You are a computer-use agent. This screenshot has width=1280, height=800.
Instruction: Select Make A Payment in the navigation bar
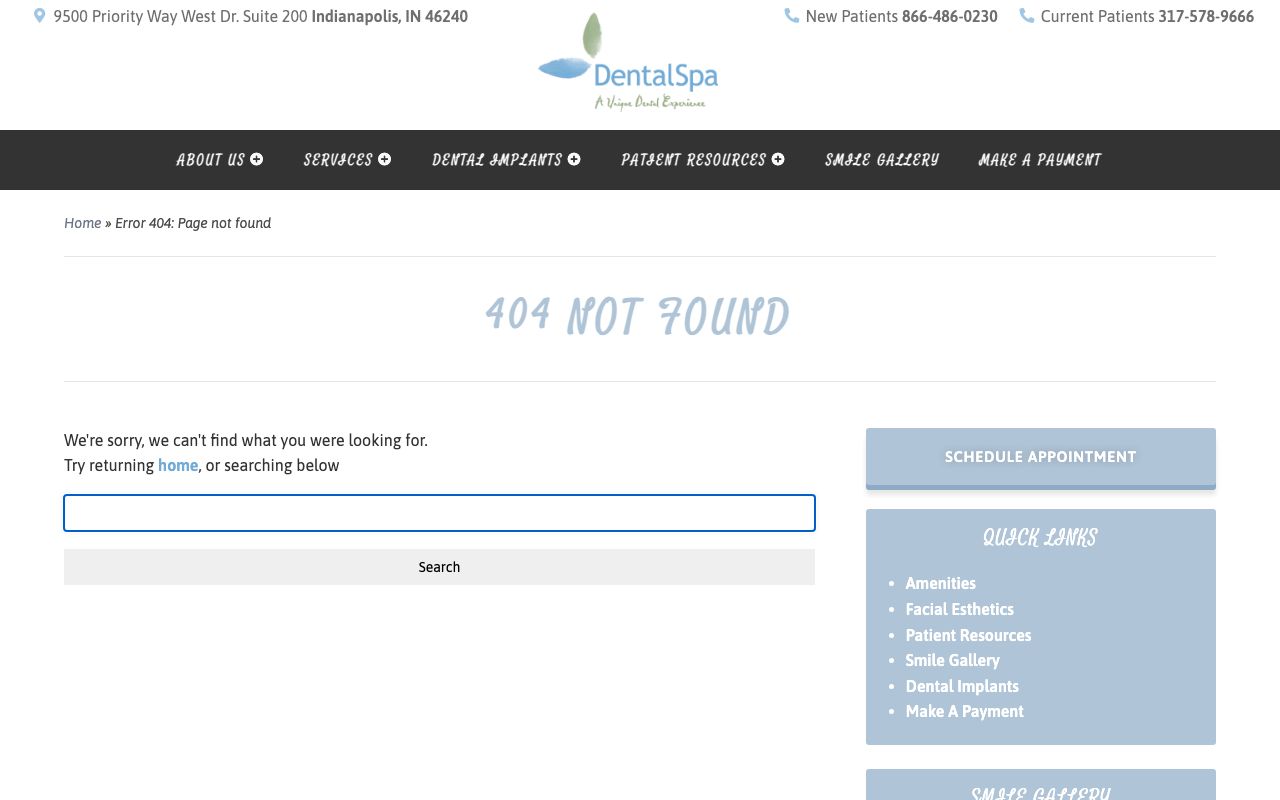click(x=1040, y=160)
